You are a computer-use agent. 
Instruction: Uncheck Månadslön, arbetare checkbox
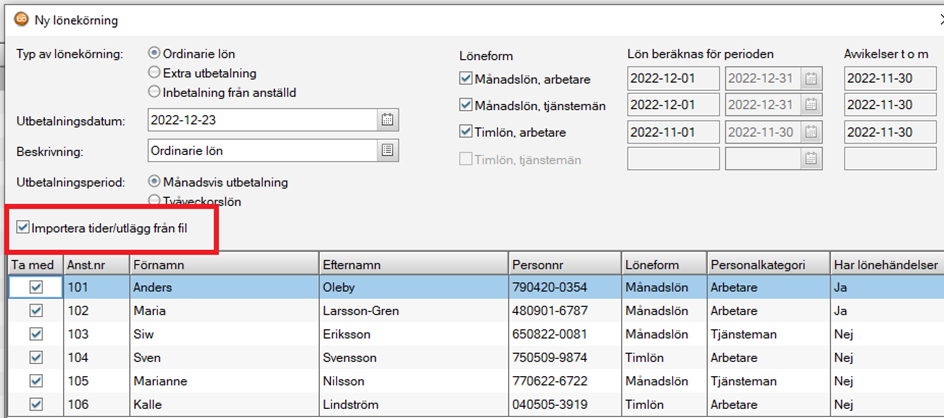click(x=465, y=78)
